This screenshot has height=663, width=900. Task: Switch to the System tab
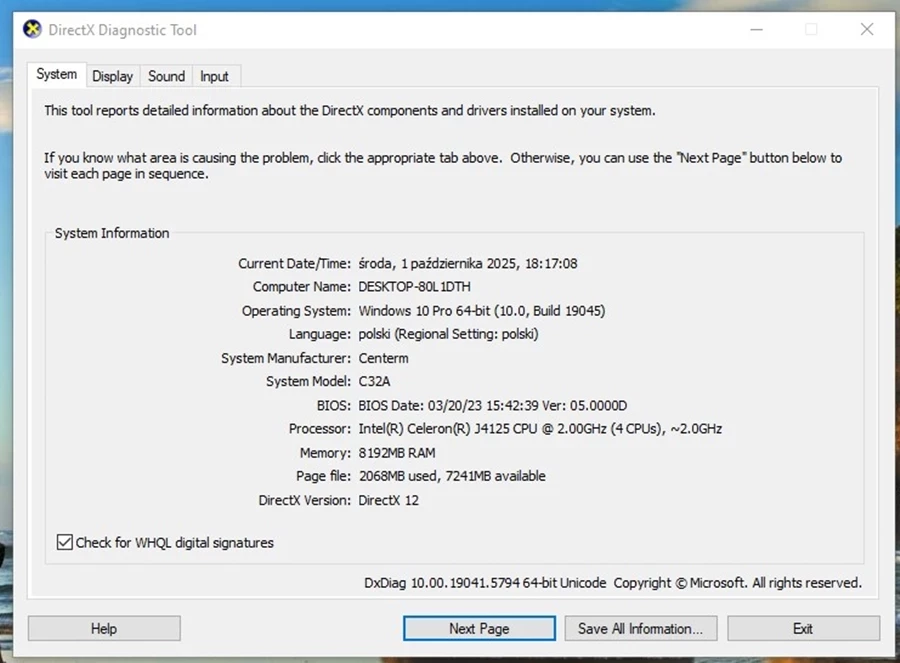pyautogui.click(x=57, y=75)
